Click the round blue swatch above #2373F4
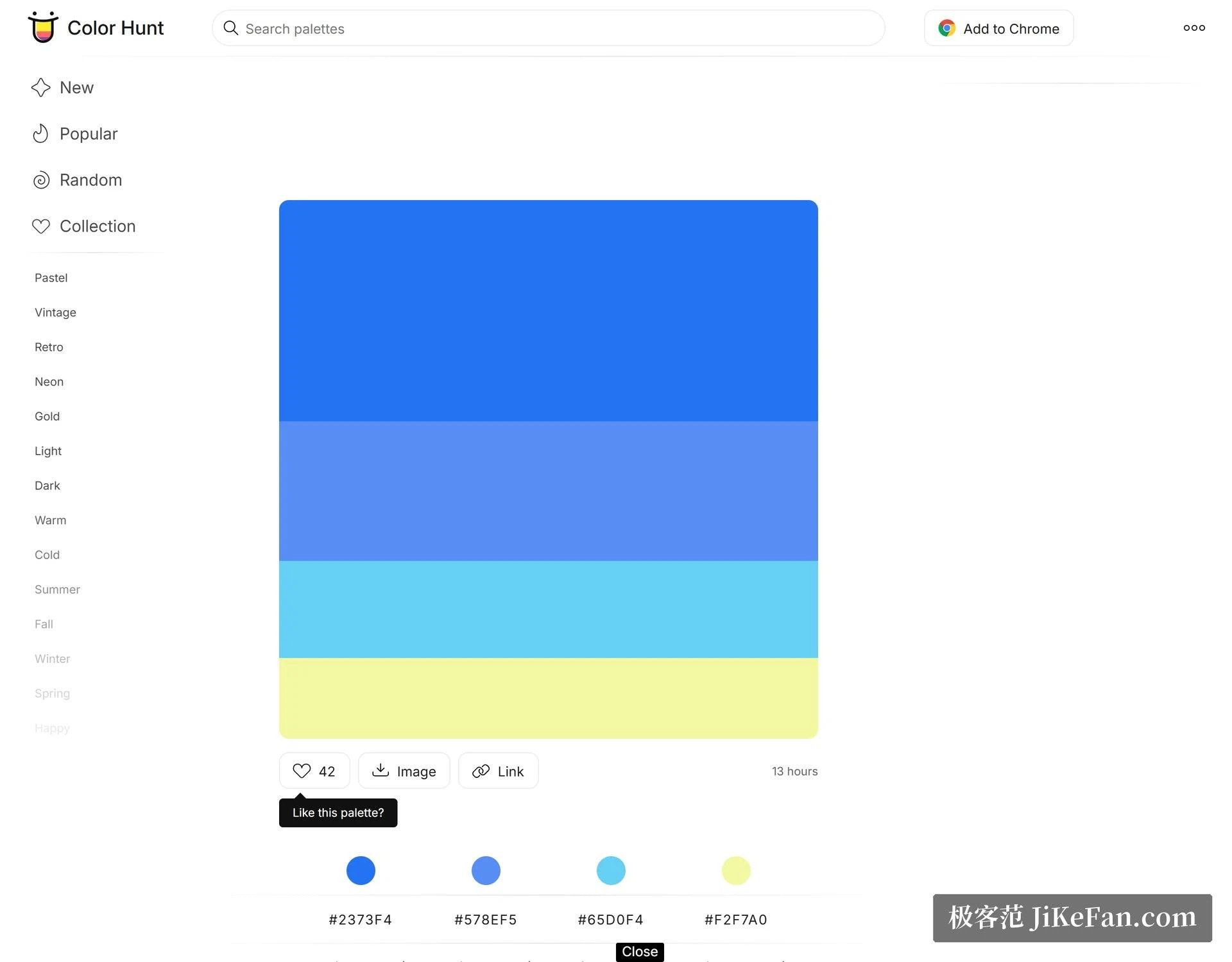Viewport: 1232px width, 962px height. coord(361,870)
